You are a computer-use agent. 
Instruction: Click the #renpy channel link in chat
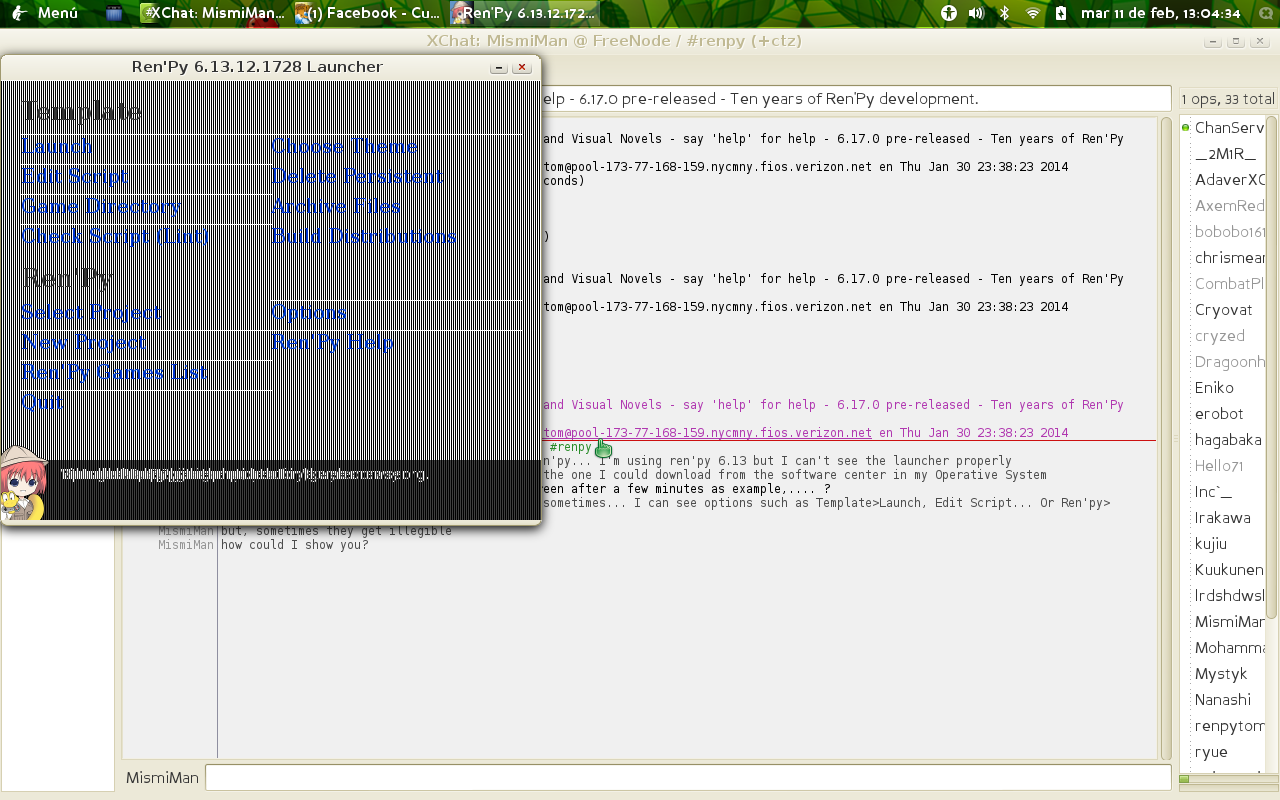tap(570, 447)
